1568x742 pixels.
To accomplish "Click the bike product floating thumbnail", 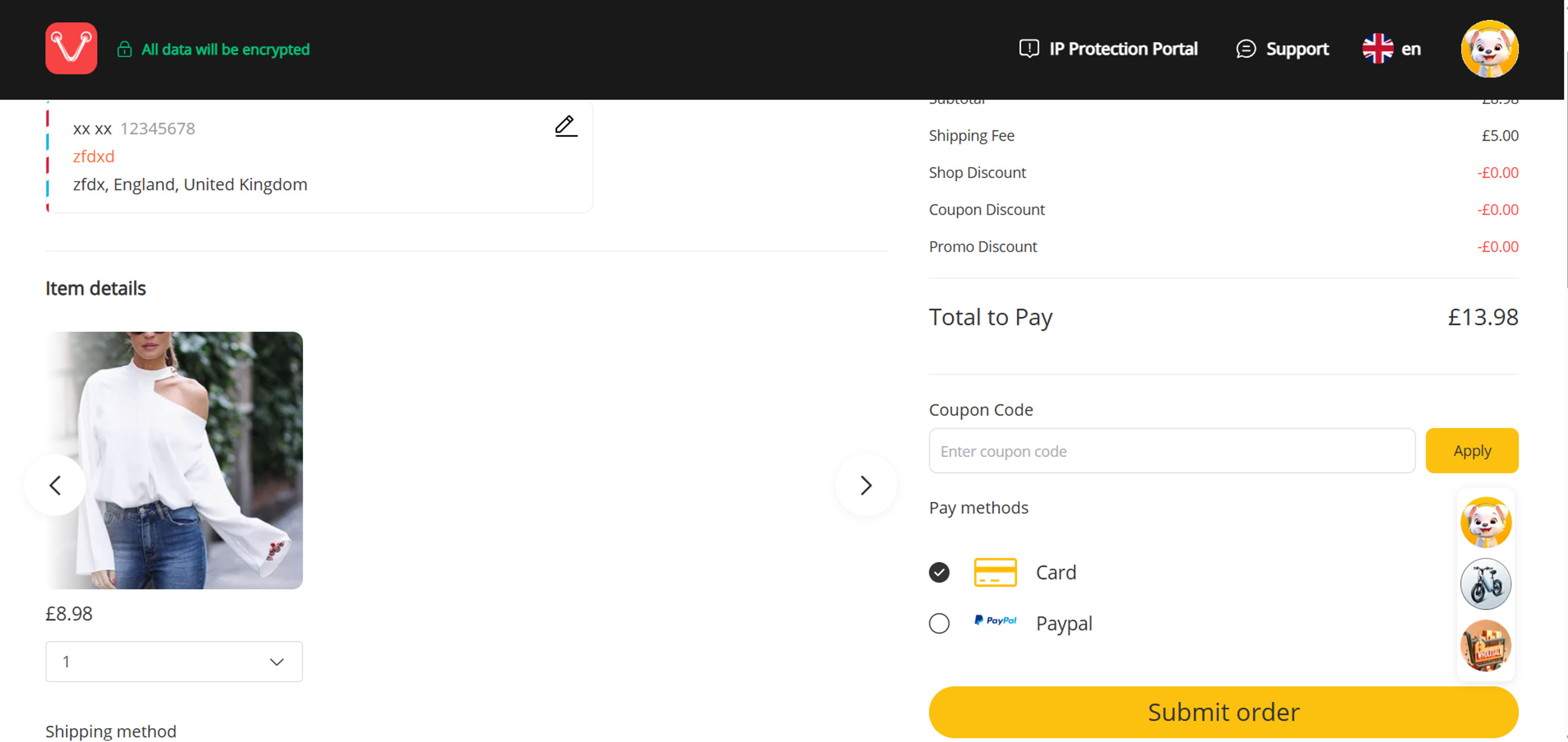I will click(1486, 583).
